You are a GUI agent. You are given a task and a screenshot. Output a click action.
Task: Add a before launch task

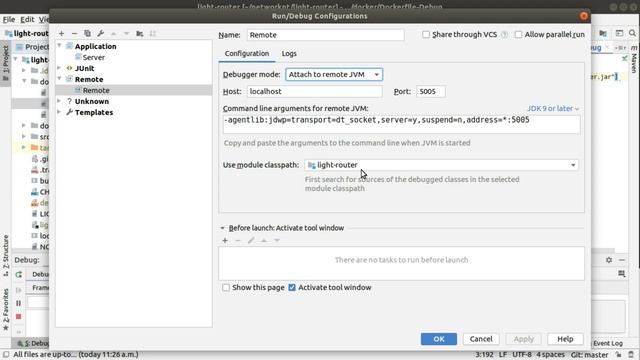click(225, 240)
